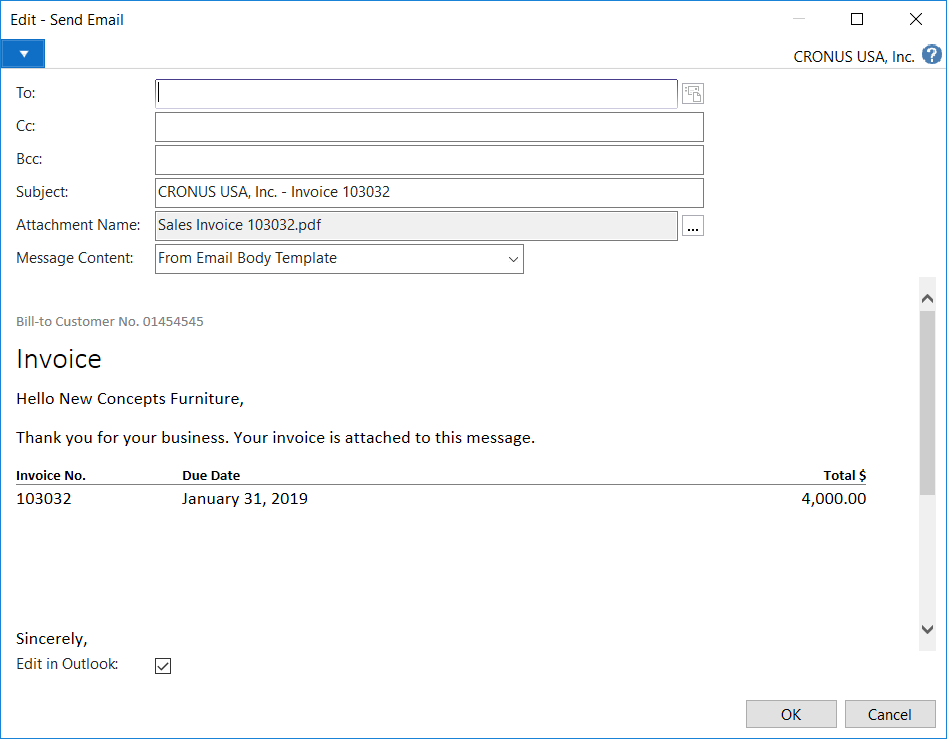Close the Send Email dialog window
Screen dimensions: 947x739
[915, 19]
